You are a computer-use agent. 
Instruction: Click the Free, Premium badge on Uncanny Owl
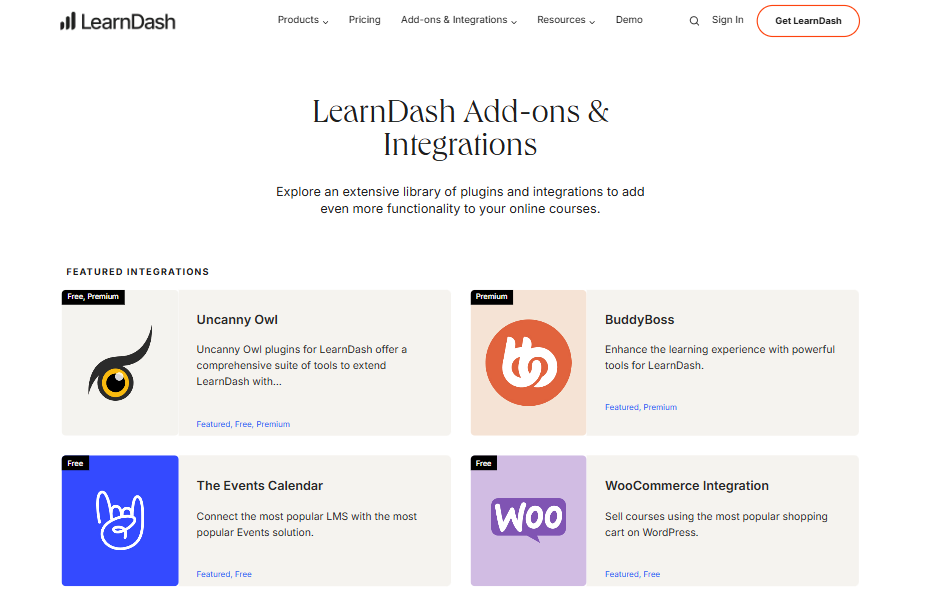click(93, 297)
